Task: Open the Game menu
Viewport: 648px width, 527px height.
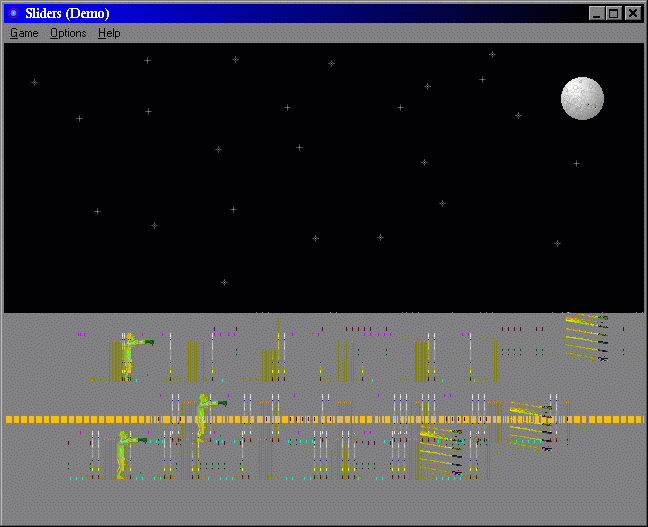Action: pos(24,33)
